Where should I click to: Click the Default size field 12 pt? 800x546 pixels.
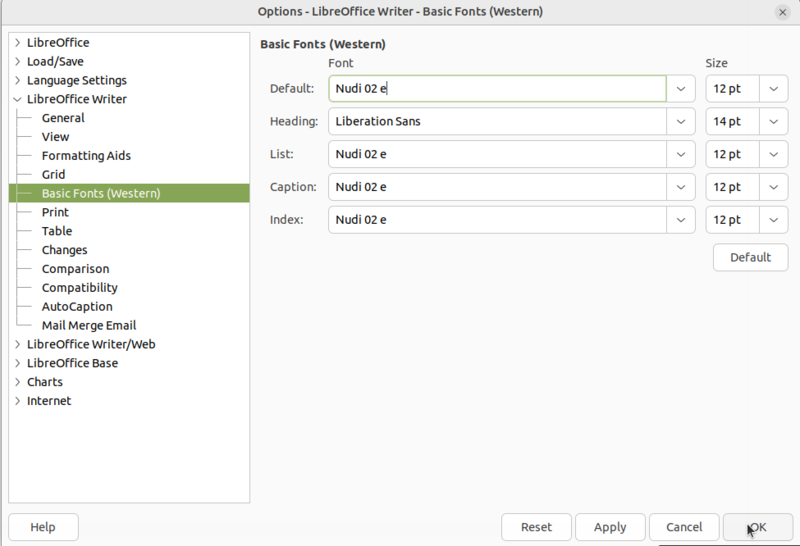coord(733,89)
